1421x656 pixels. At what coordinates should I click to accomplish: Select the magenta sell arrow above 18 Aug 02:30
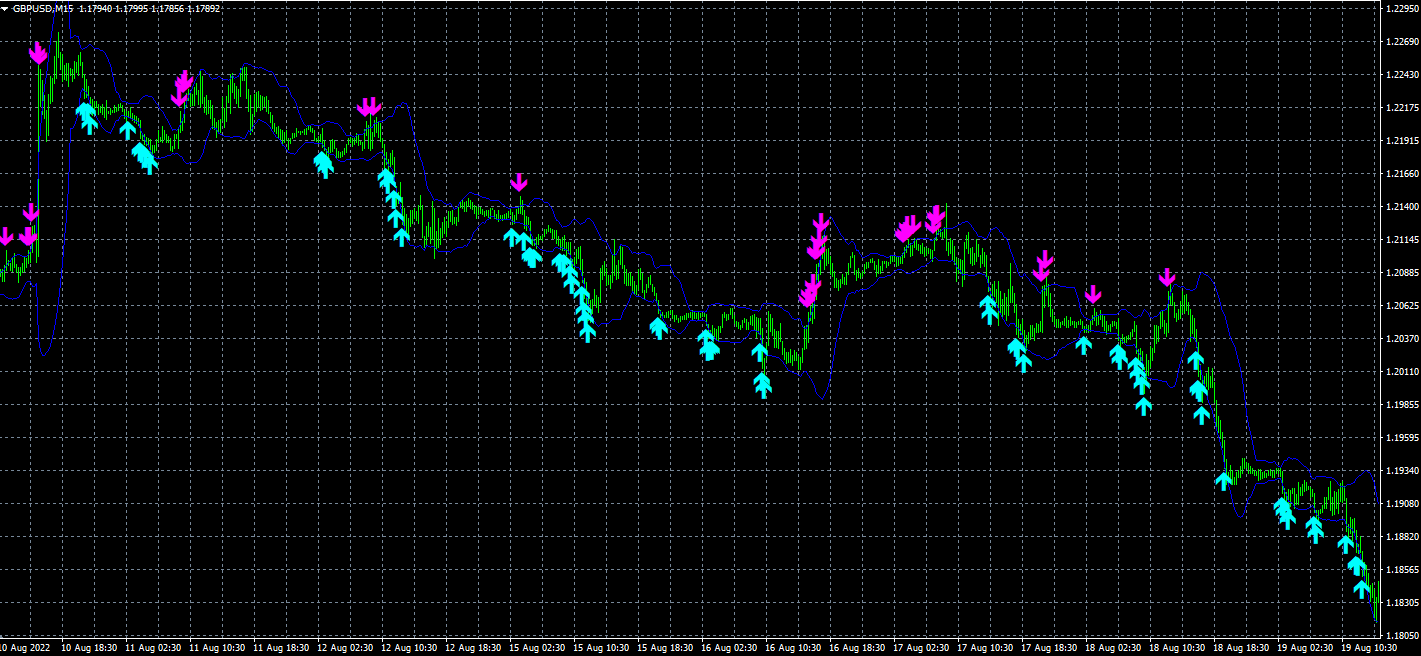[x=1093, y=294]
